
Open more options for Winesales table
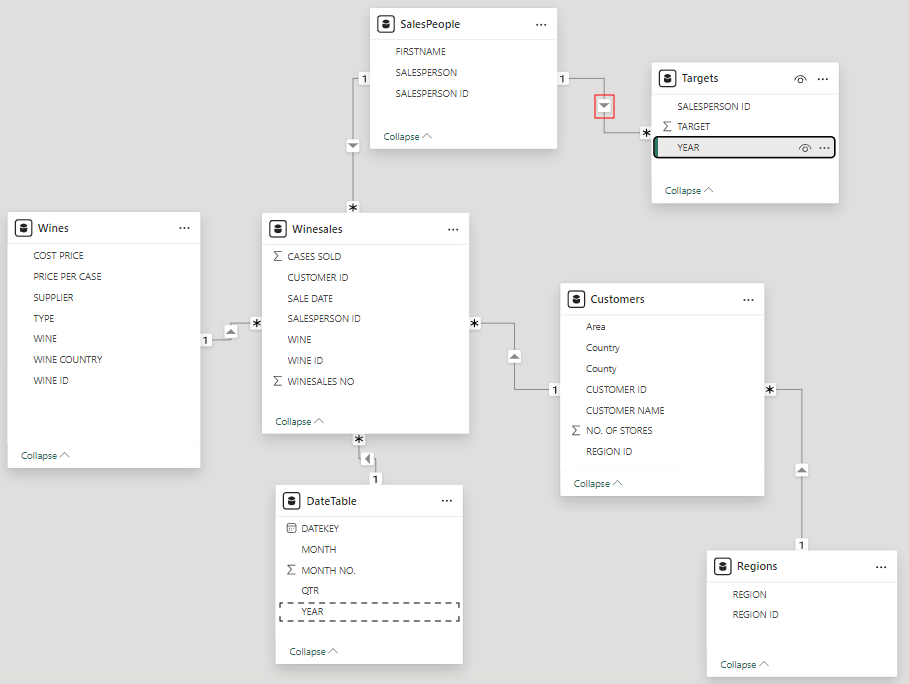point(453,229)
